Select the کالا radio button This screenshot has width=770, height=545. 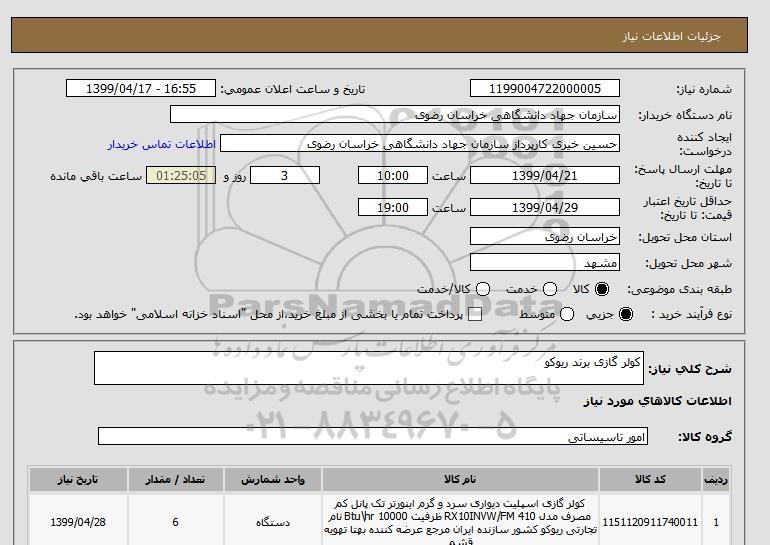coord(602,289)
